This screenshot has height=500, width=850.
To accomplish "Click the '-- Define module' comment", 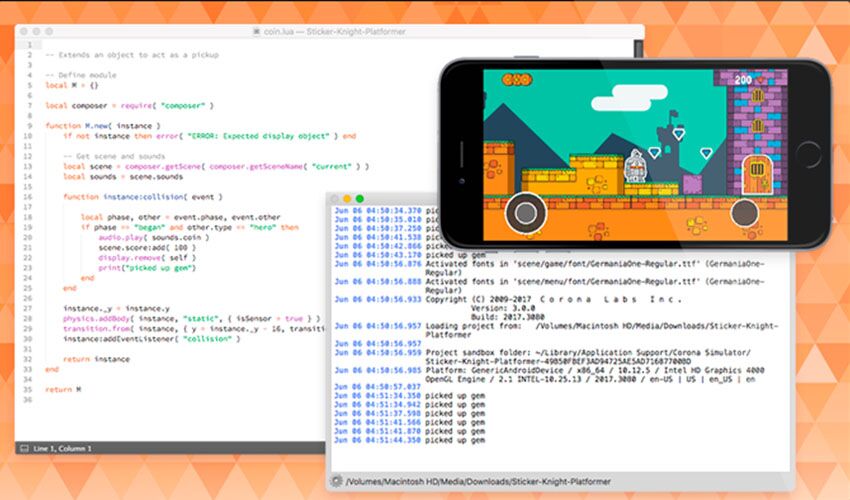I will tap(81, 75).
